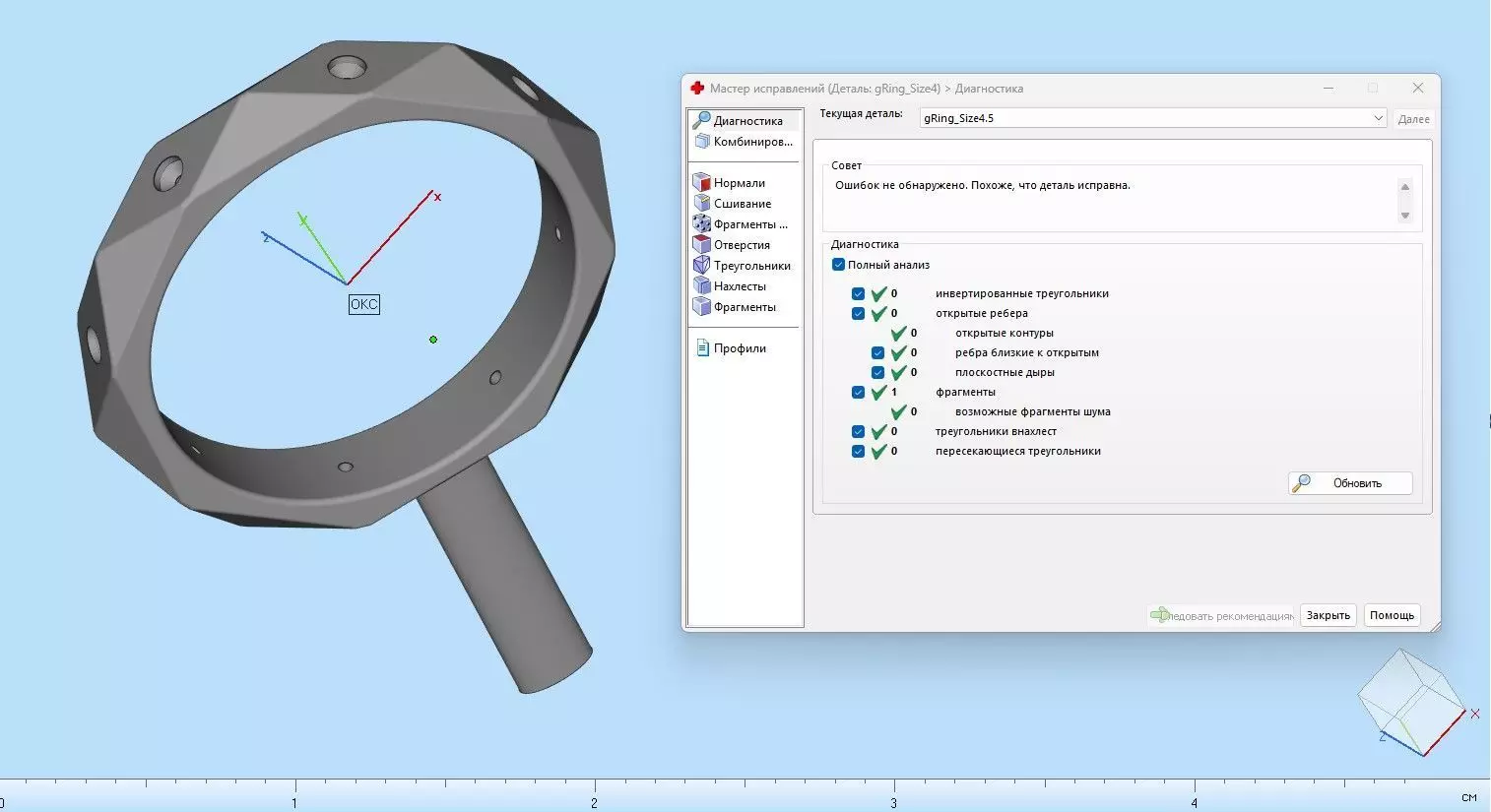Screen dimensions: 1491x812
Task: Click green check mark beside инвертированные треугольники
Action: (879, 293)
